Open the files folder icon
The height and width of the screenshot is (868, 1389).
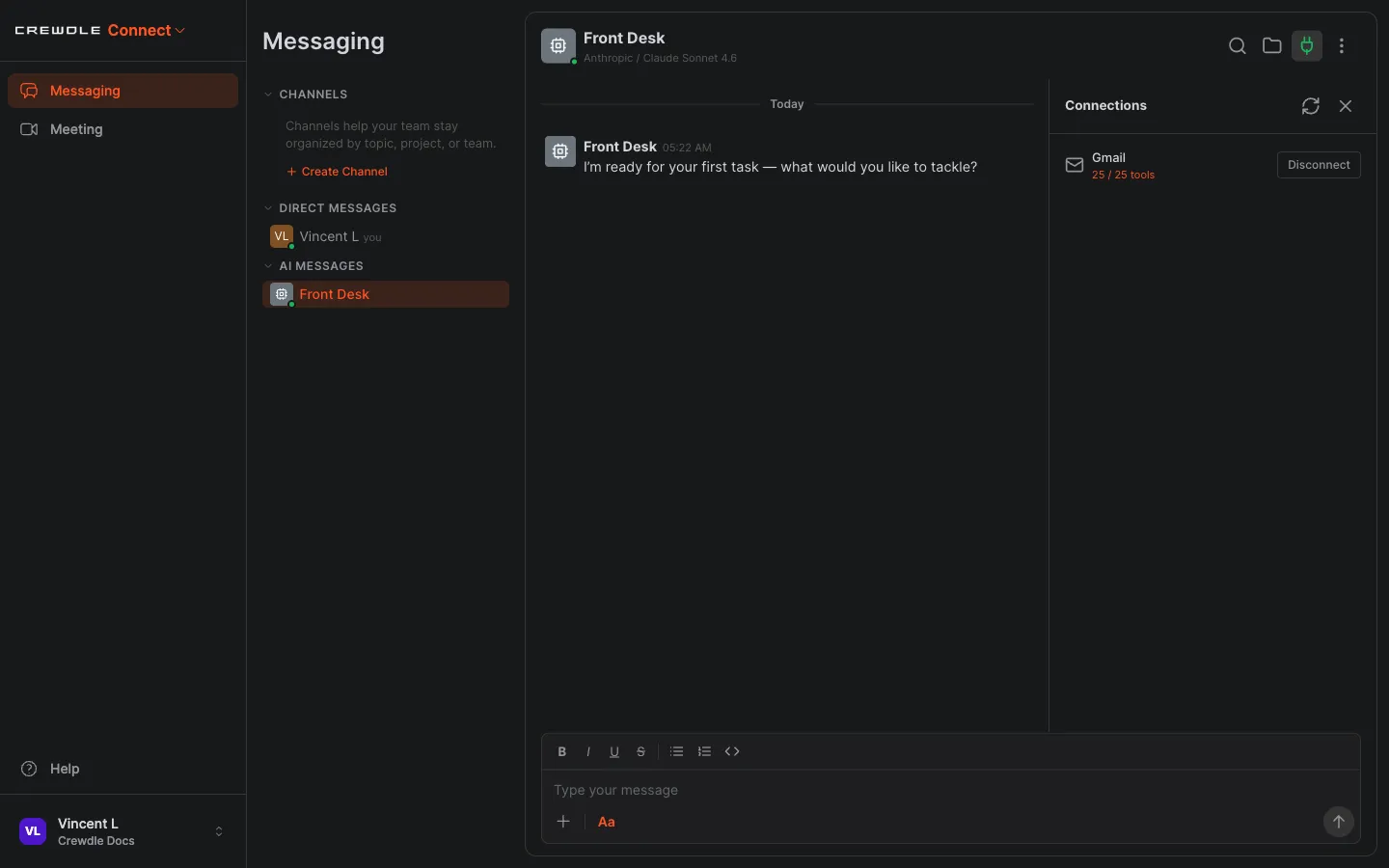coord(1272,45)
